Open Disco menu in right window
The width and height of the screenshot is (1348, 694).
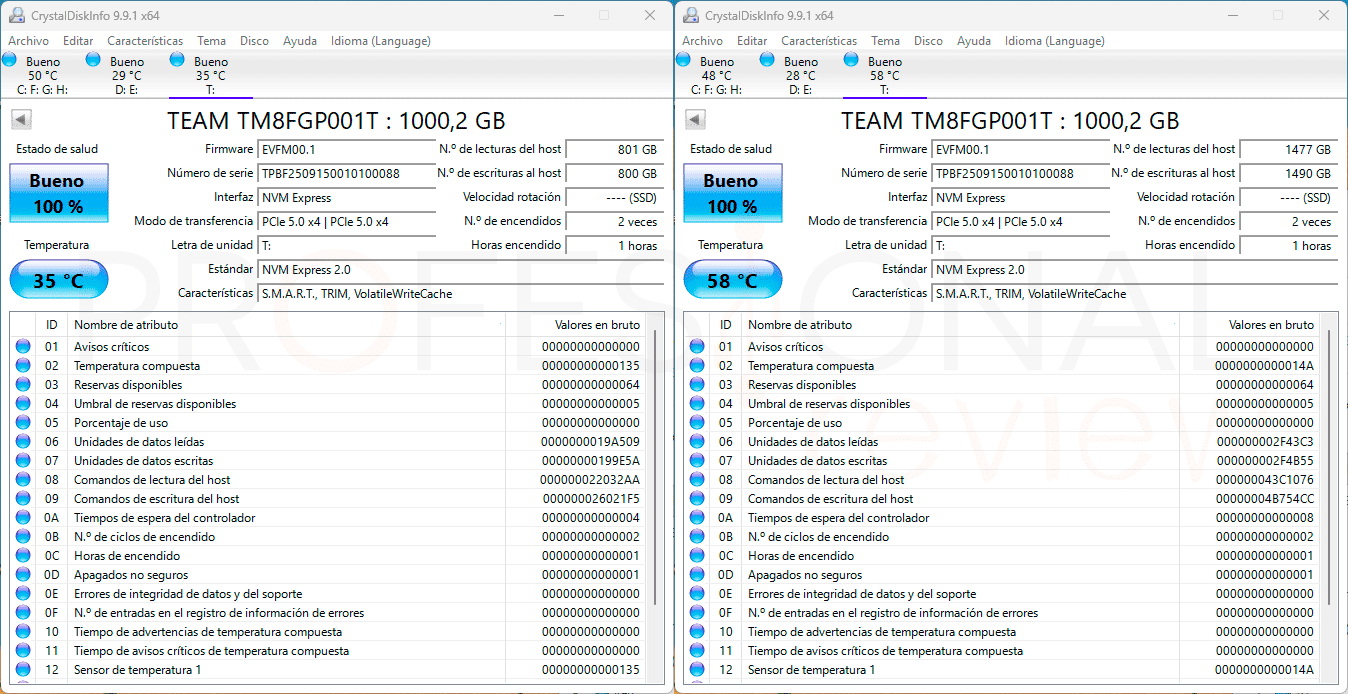coord(928,41)
